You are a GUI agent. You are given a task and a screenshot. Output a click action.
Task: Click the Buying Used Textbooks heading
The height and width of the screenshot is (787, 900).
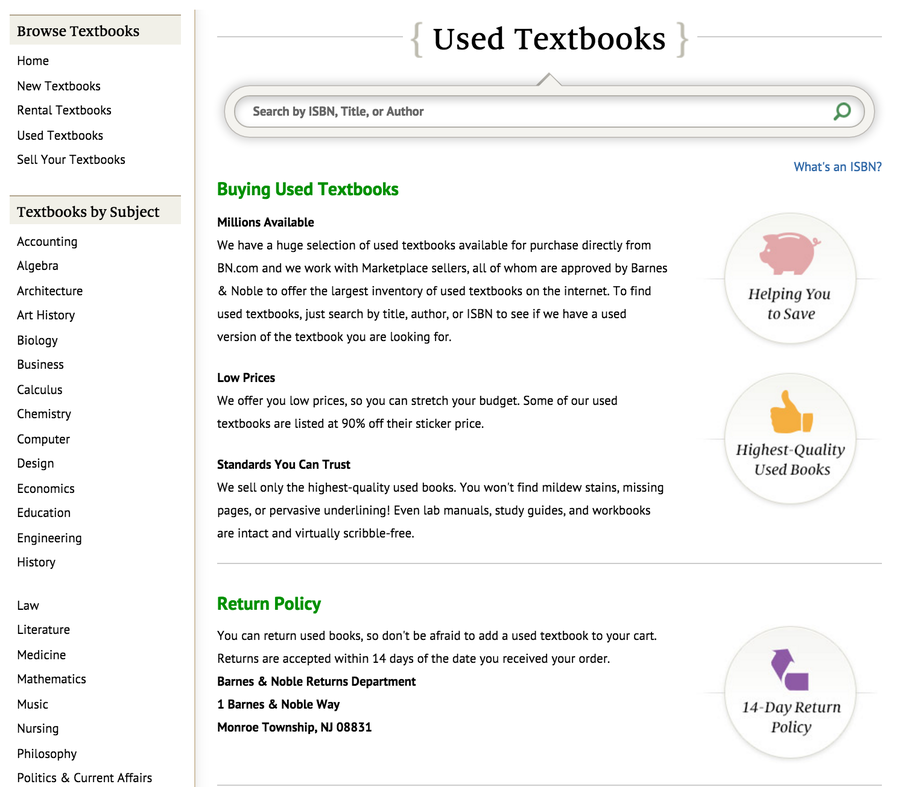tap(308, 189)
